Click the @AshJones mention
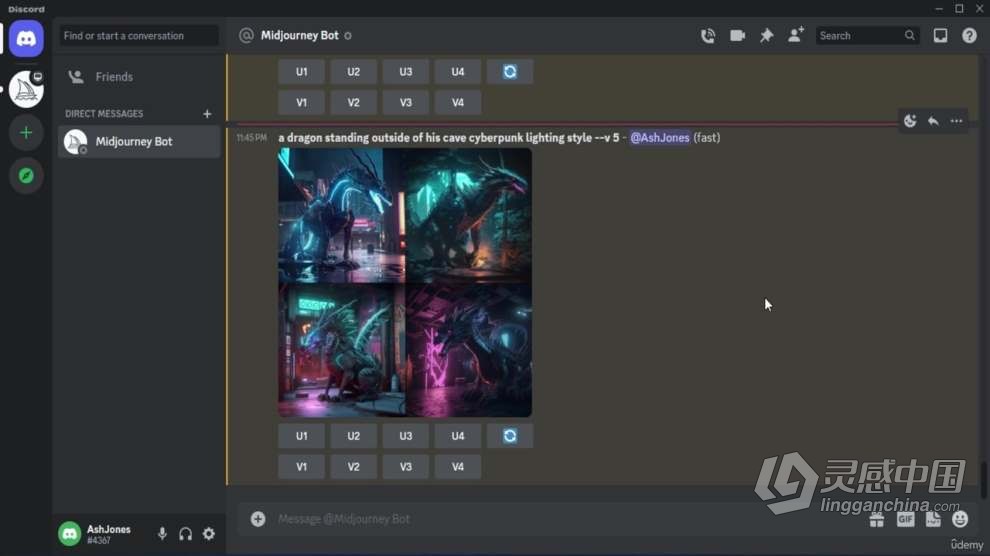This screenshot has width=990, height=556. click(660, 138)
